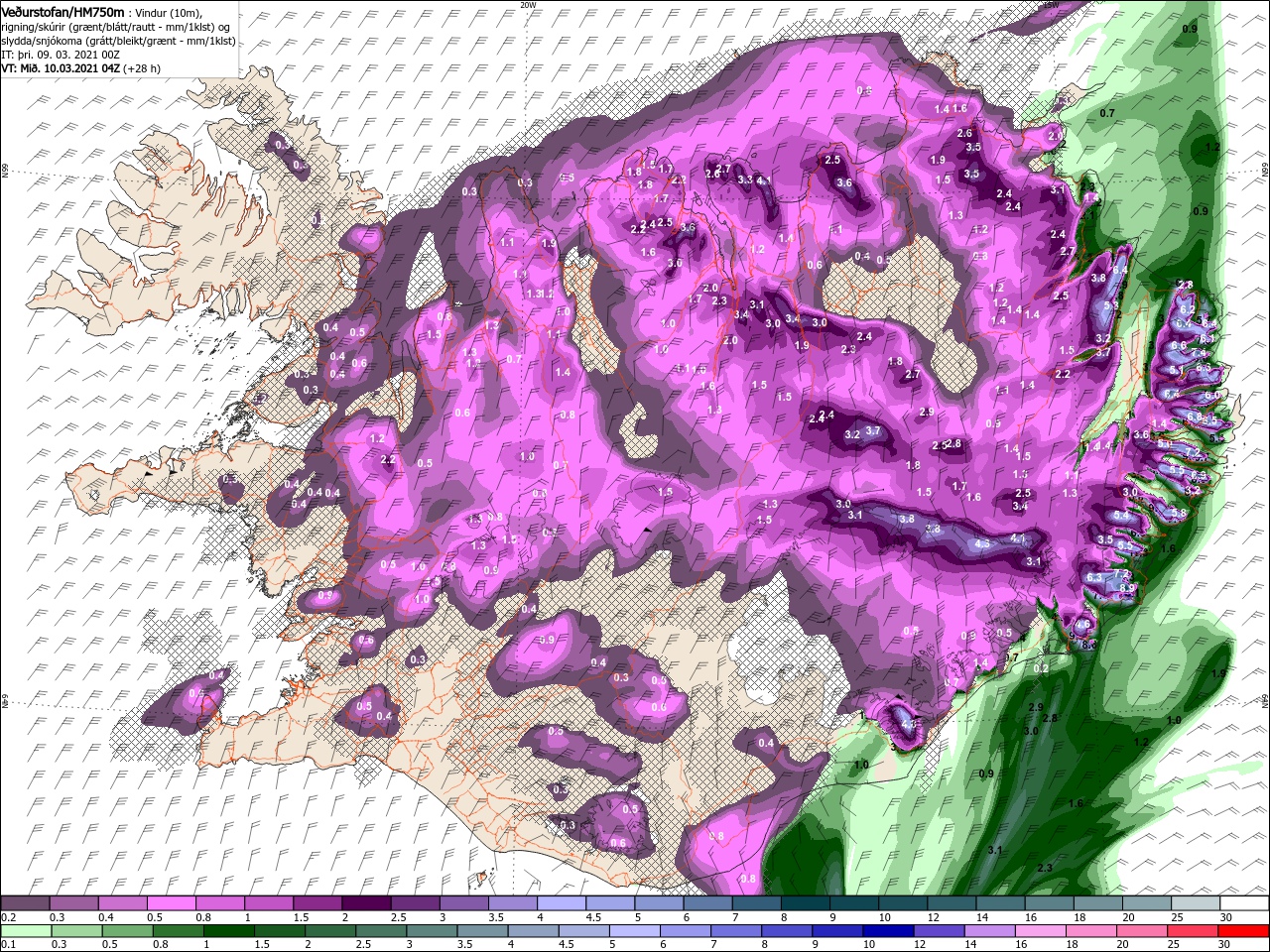Pick the white 30 swatch in the upper legend row
Viewport: 1270px width, 952px height.
[1242, 903]
